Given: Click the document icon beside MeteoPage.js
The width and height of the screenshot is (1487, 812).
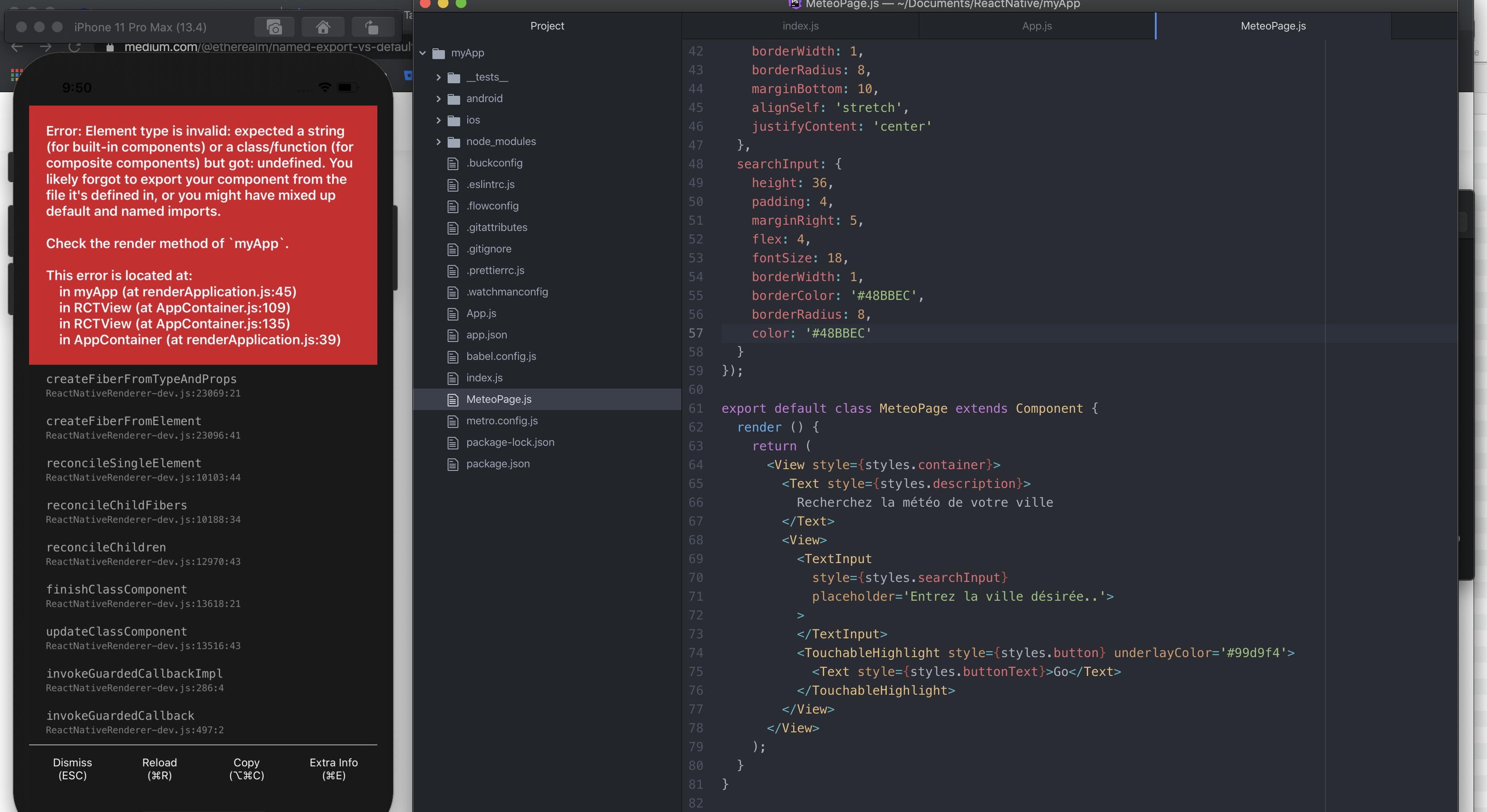Looking at the screenshot, I should coord(454,399).
